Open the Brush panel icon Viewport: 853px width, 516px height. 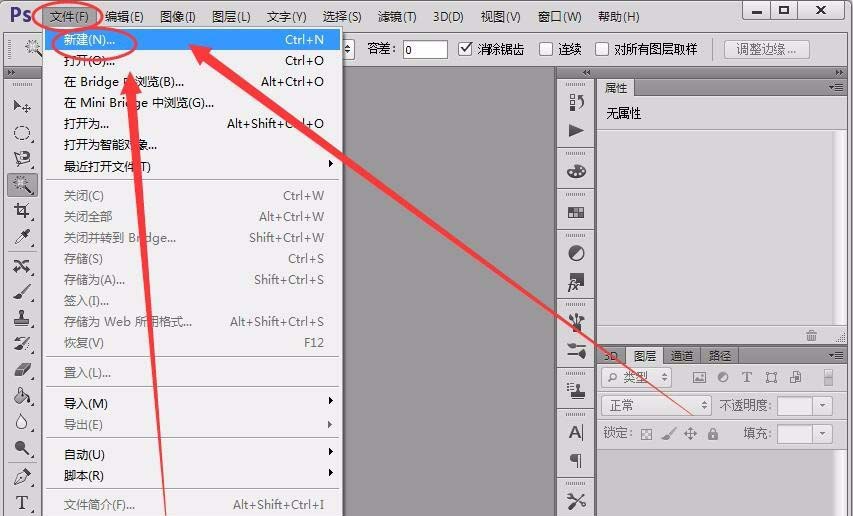(x=576, y=322)
